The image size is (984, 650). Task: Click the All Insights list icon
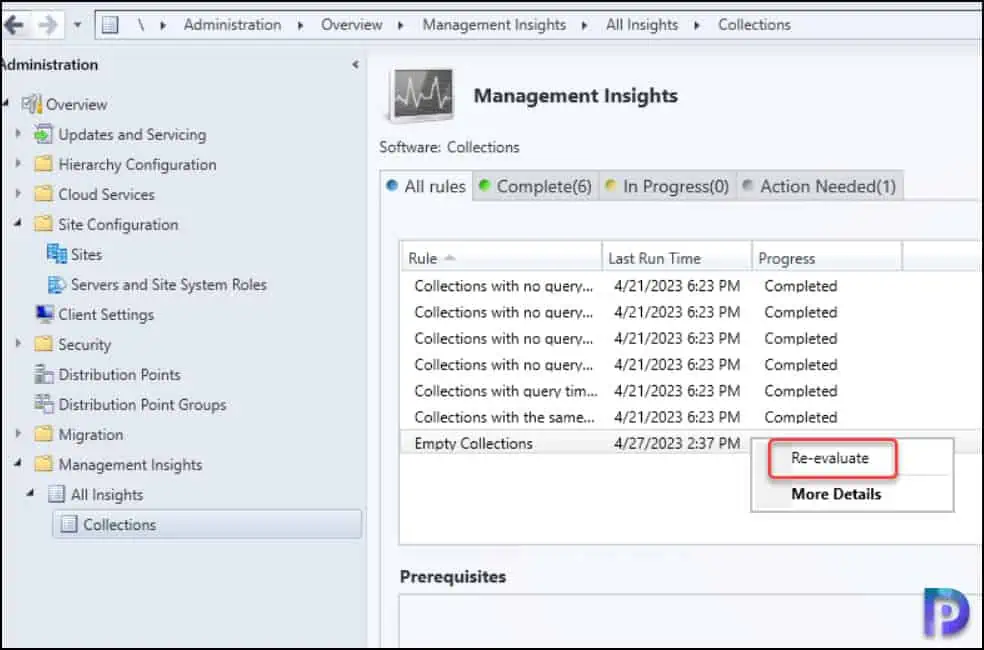[56, 494]
